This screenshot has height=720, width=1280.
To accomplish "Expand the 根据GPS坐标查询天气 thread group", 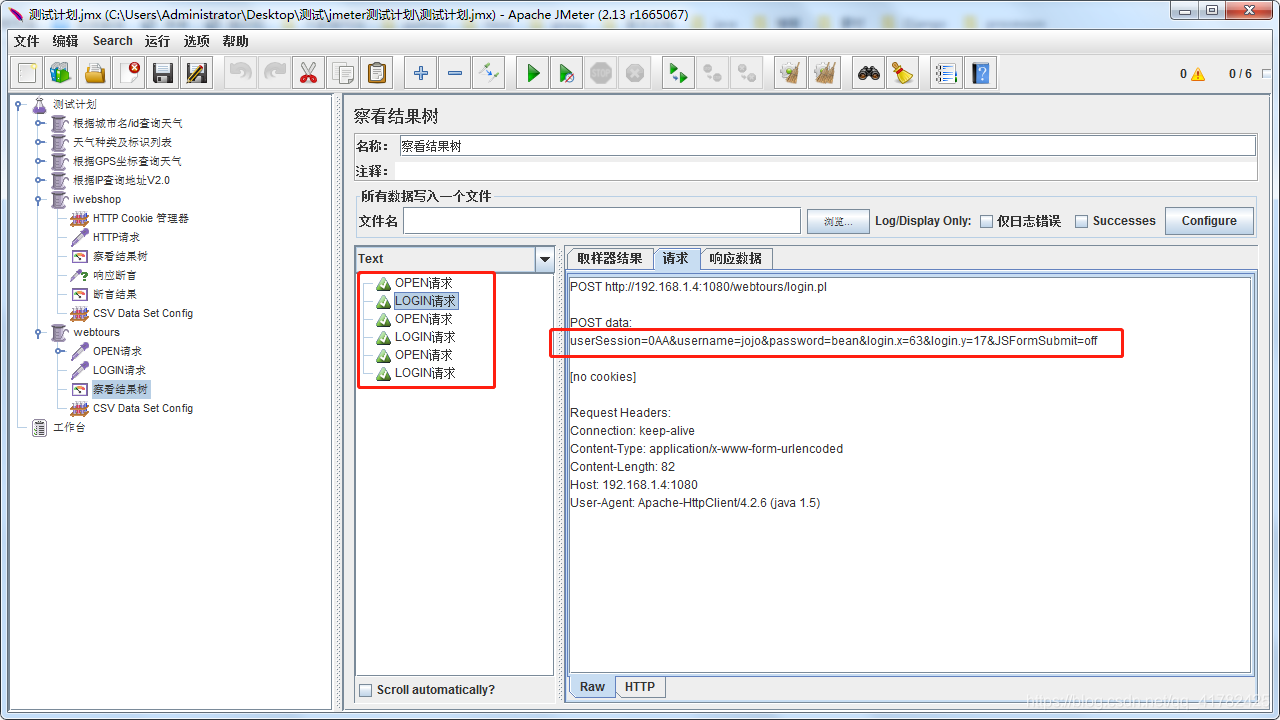I will point(39,161).
